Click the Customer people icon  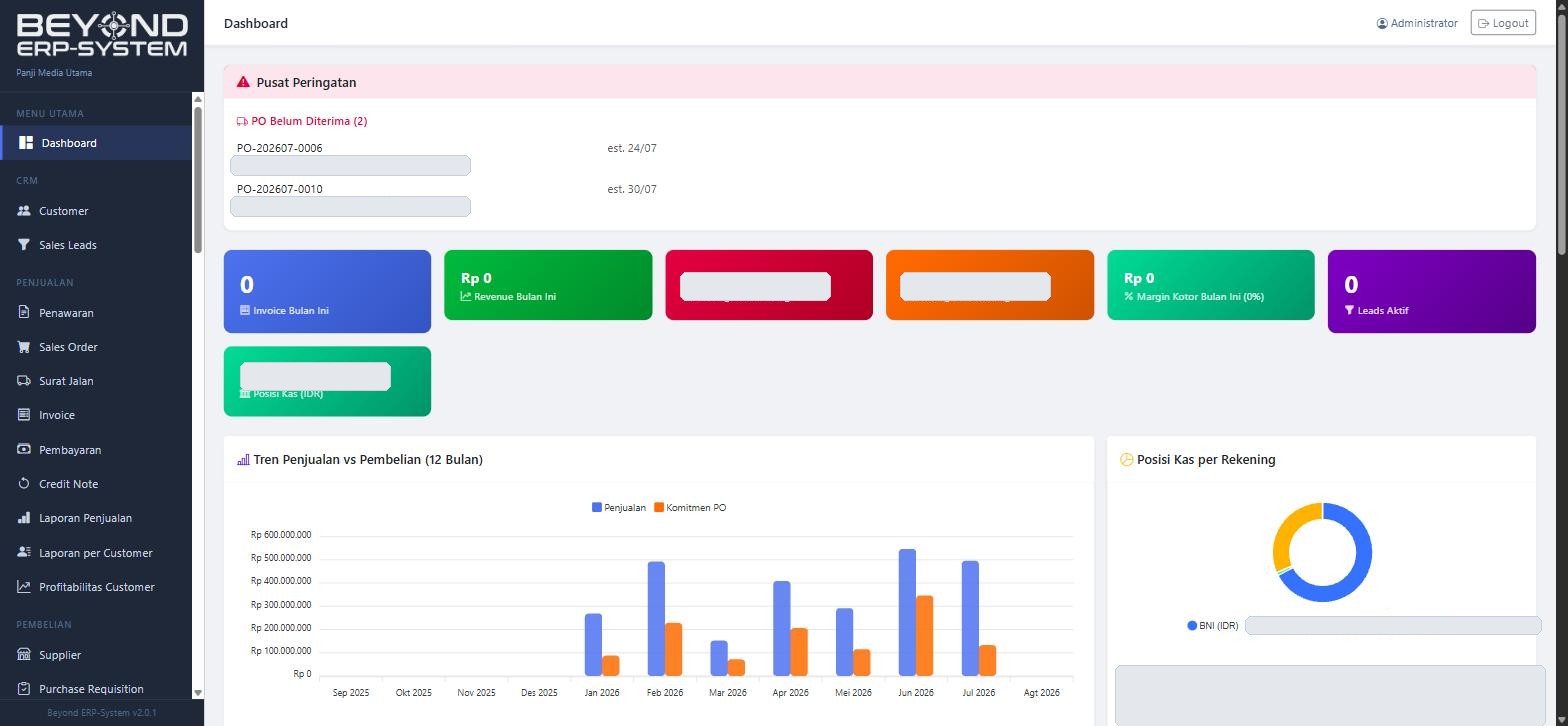coord(24,211)
